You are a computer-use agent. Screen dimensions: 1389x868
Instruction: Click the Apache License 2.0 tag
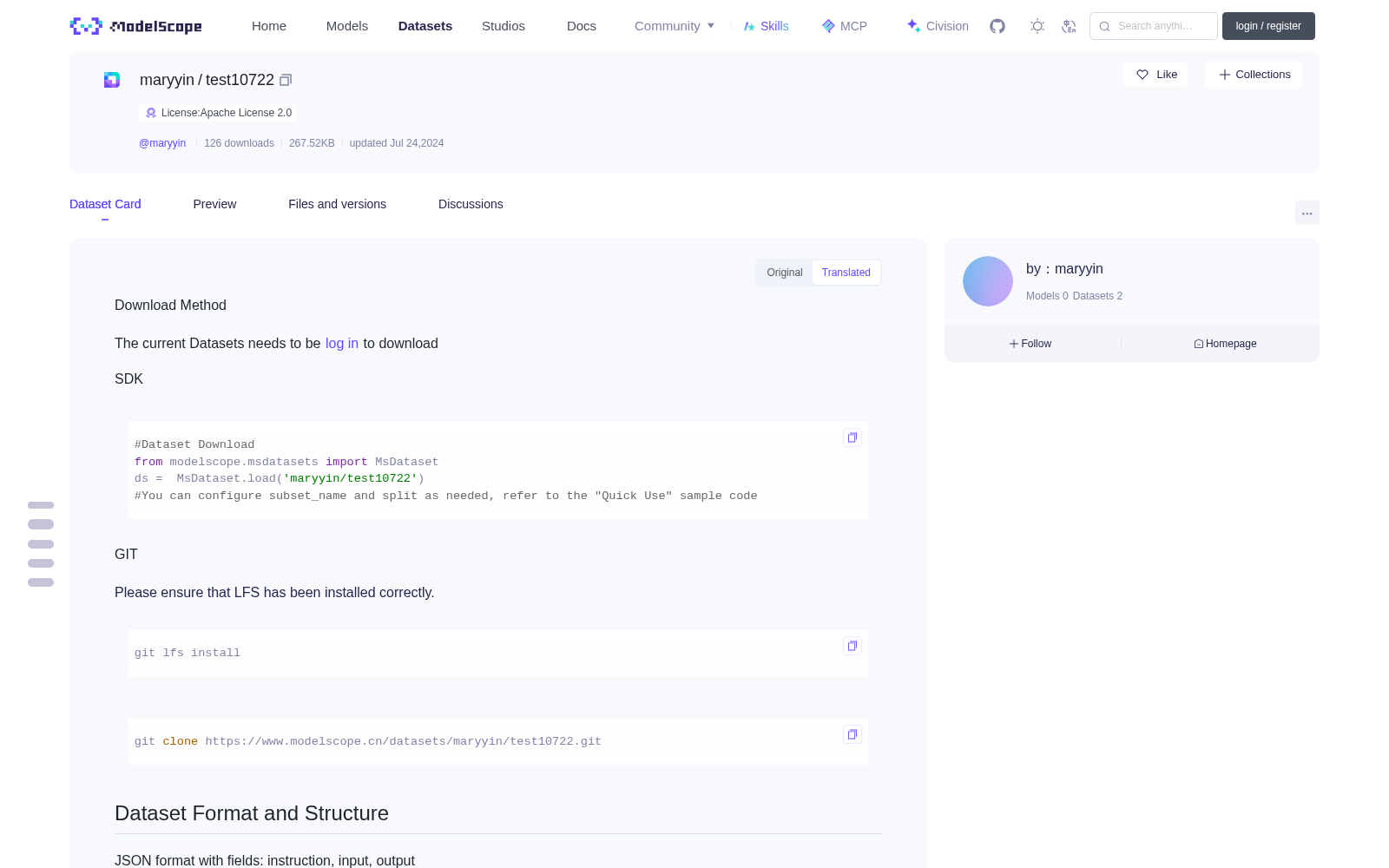coord(217,113)
